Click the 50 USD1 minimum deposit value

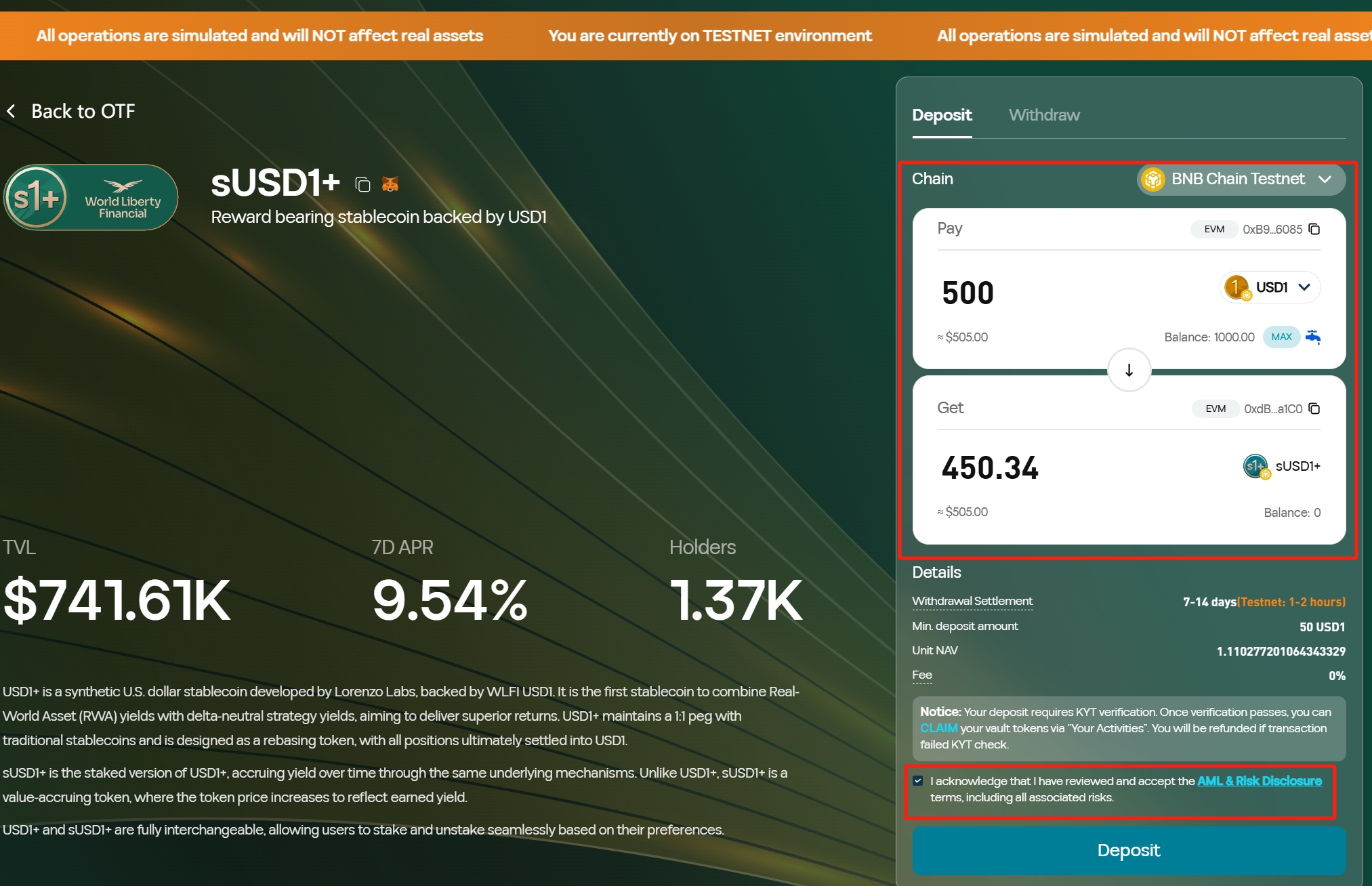click(x=1322, y=627)
